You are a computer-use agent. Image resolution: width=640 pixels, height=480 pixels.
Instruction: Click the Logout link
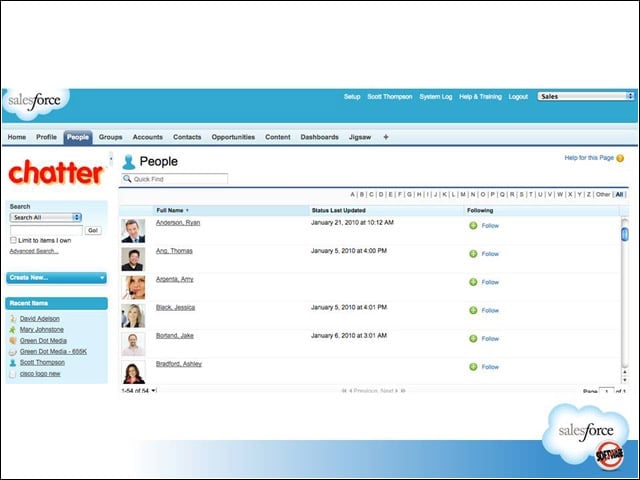coord(518,97)
